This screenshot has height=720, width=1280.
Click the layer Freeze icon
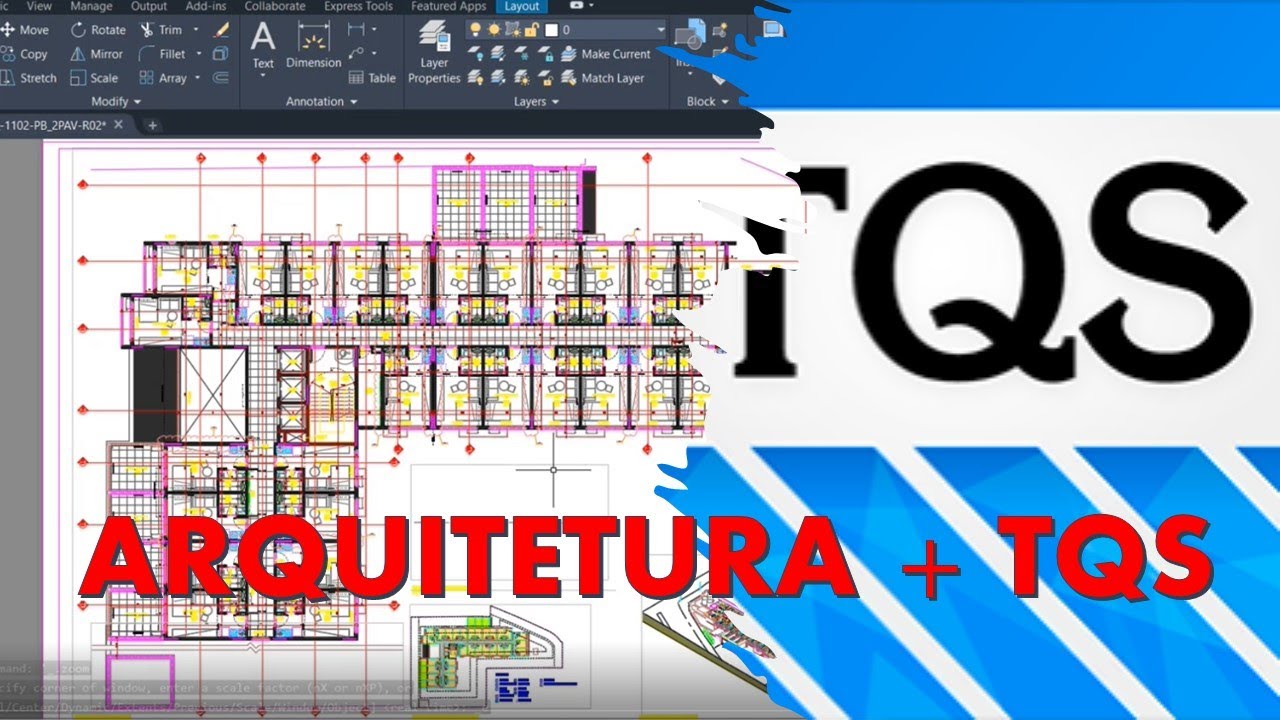click(x=522, y=54)
